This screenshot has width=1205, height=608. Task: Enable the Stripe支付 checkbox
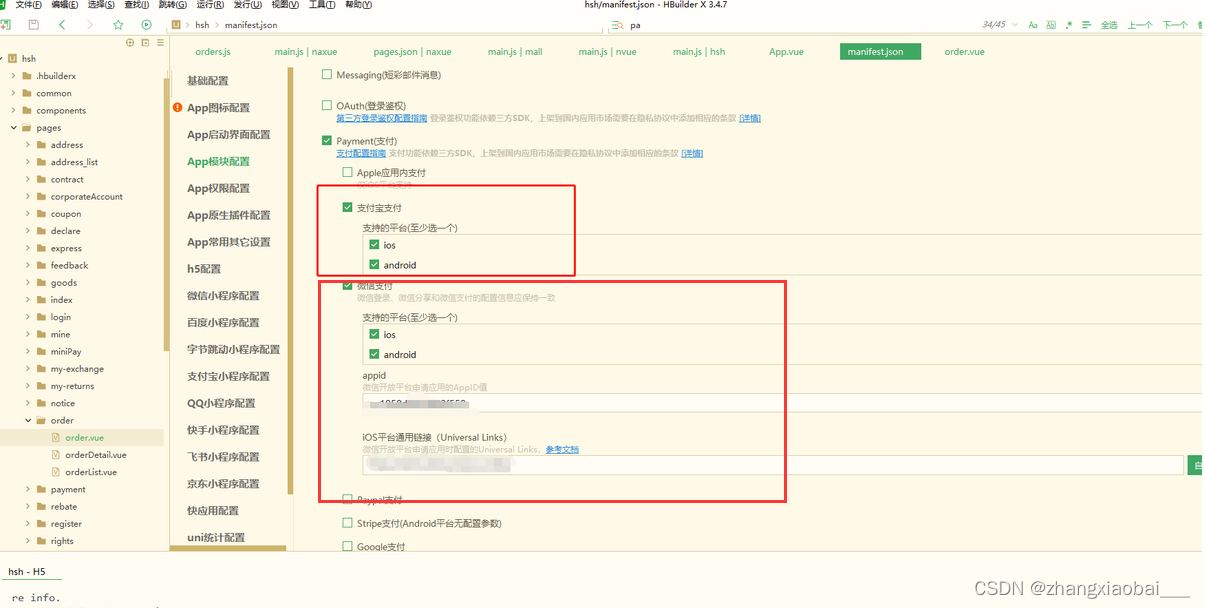point(348,523)
